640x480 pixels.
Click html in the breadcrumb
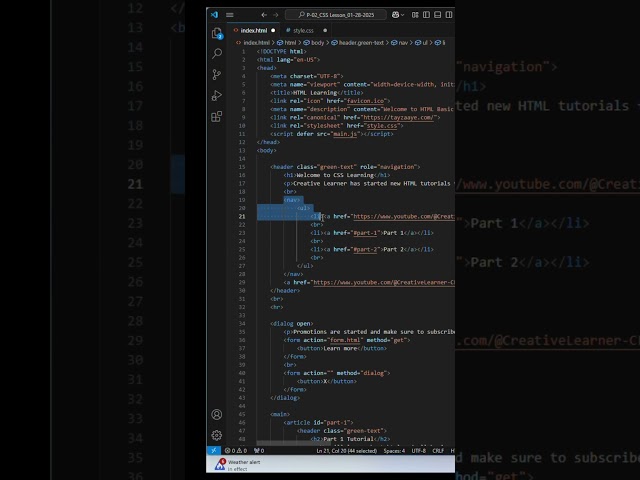[290, 42]
